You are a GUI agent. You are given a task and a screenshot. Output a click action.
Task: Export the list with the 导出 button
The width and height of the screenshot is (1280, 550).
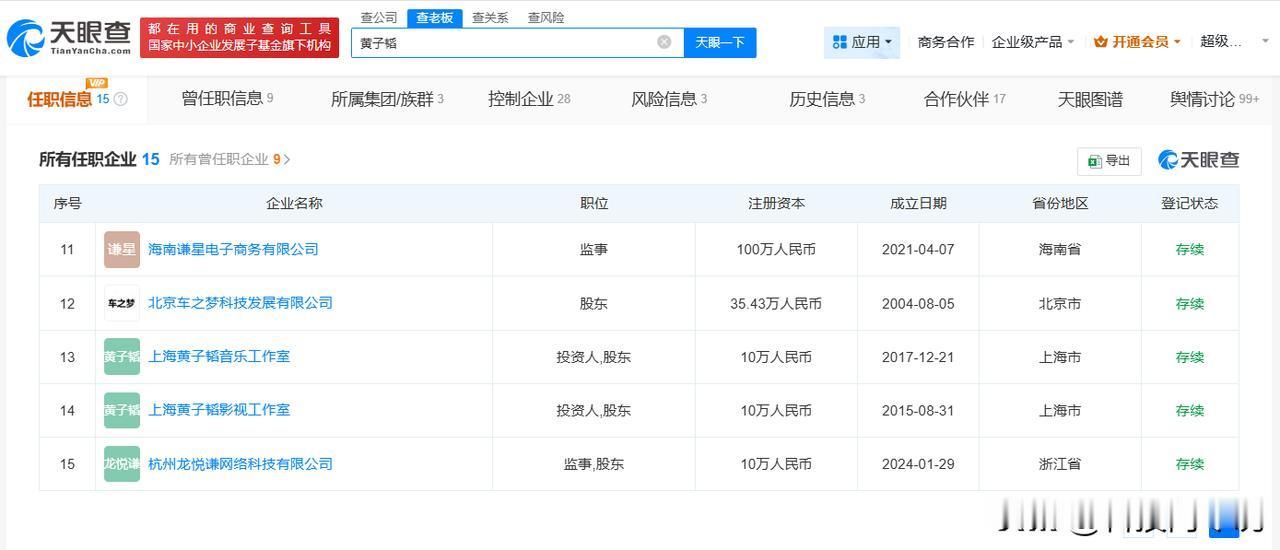pos(1109,161)
